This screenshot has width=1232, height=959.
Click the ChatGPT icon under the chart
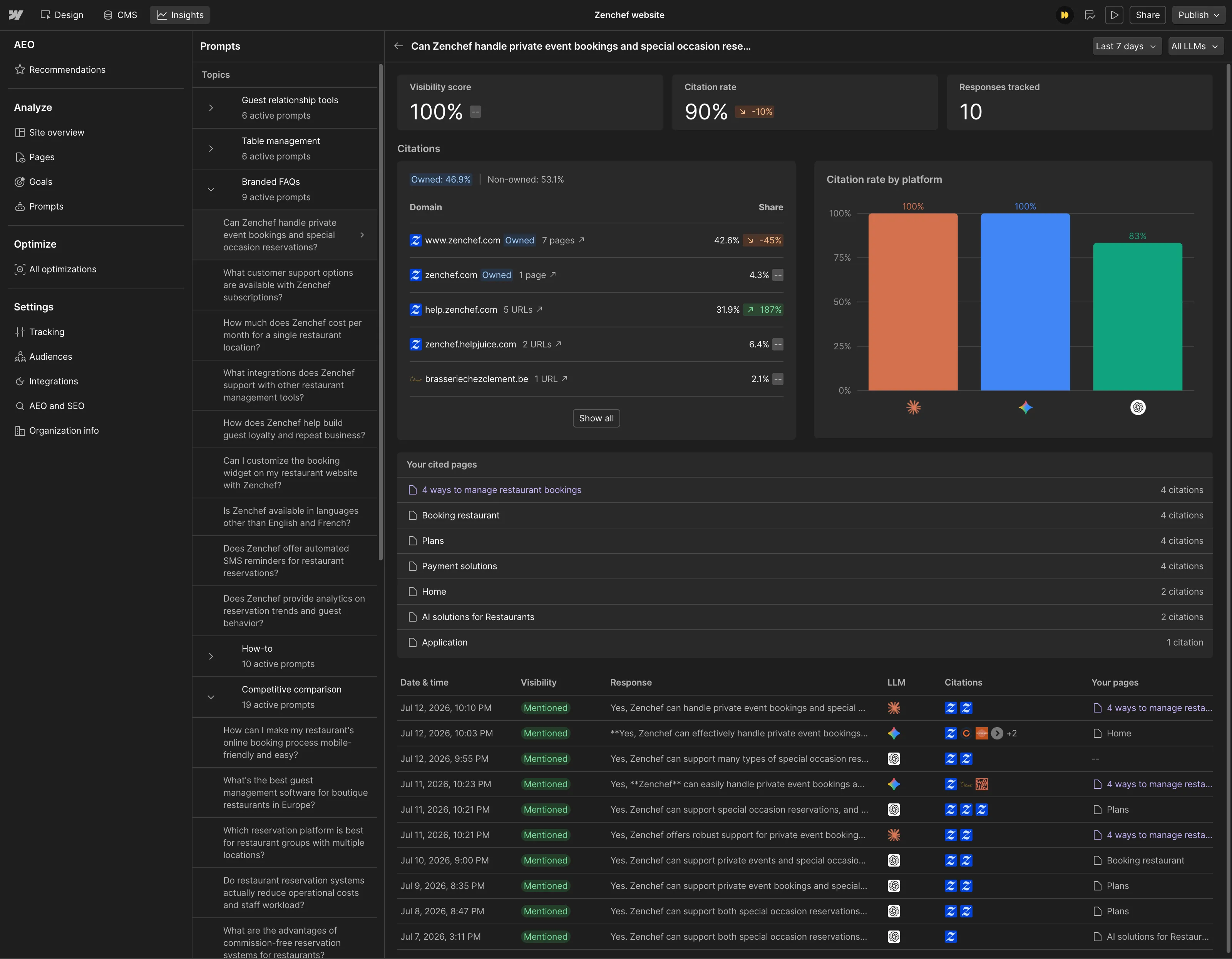[x=1138, y=407]
